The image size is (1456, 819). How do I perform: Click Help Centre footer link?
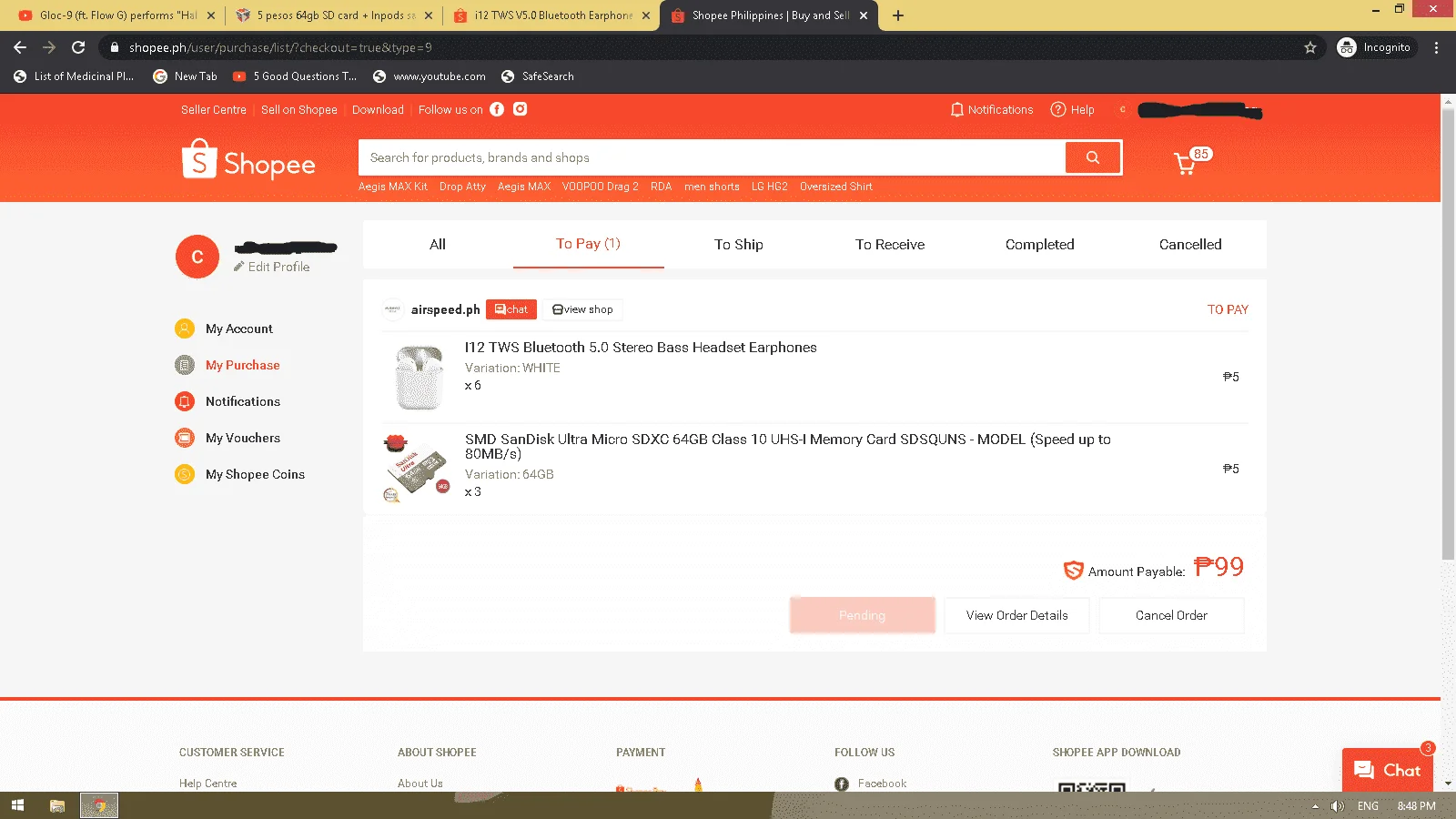click(x=208, y=784)
